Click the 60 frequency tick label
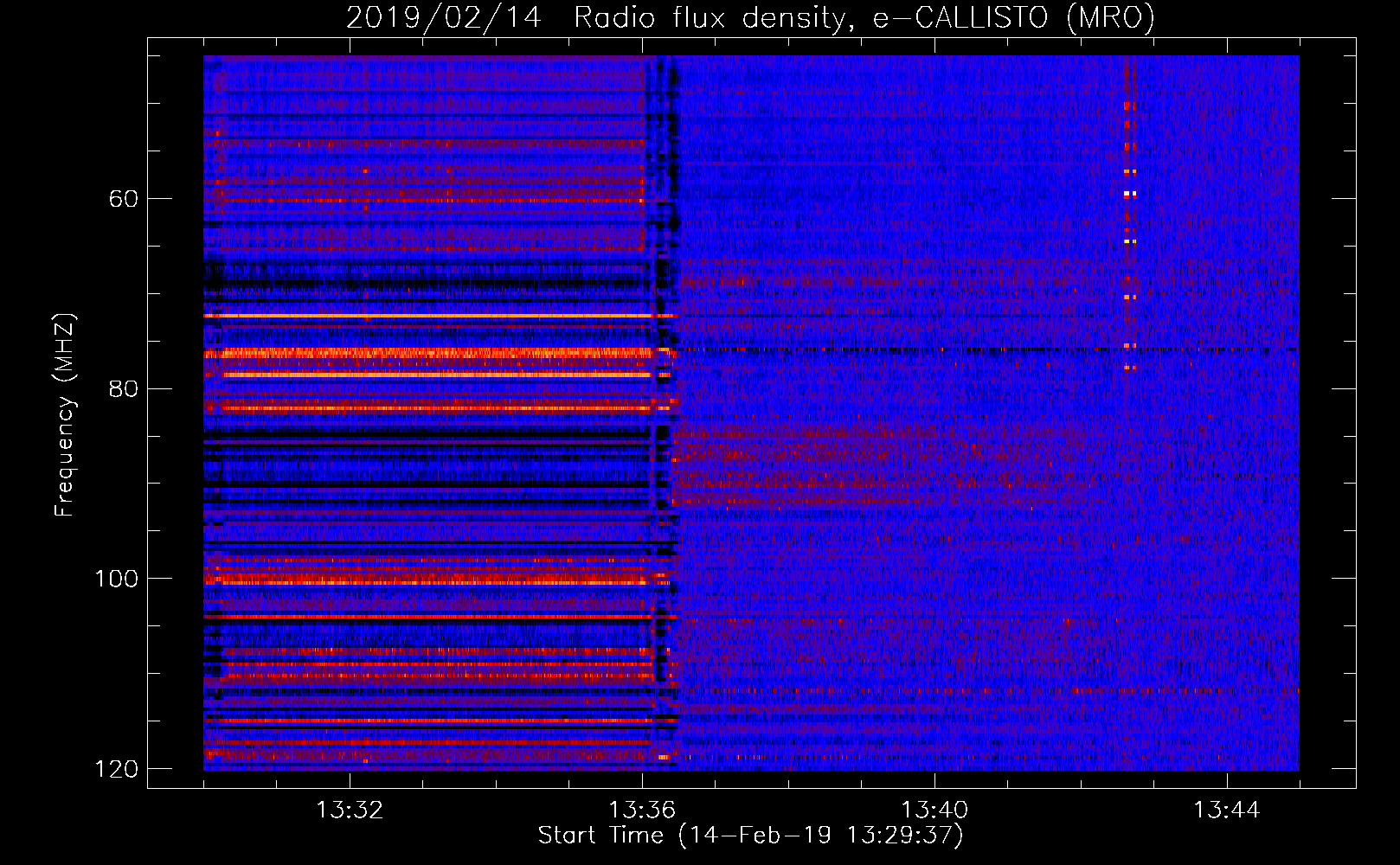The image size is (1400, 865). coord(124,199)
